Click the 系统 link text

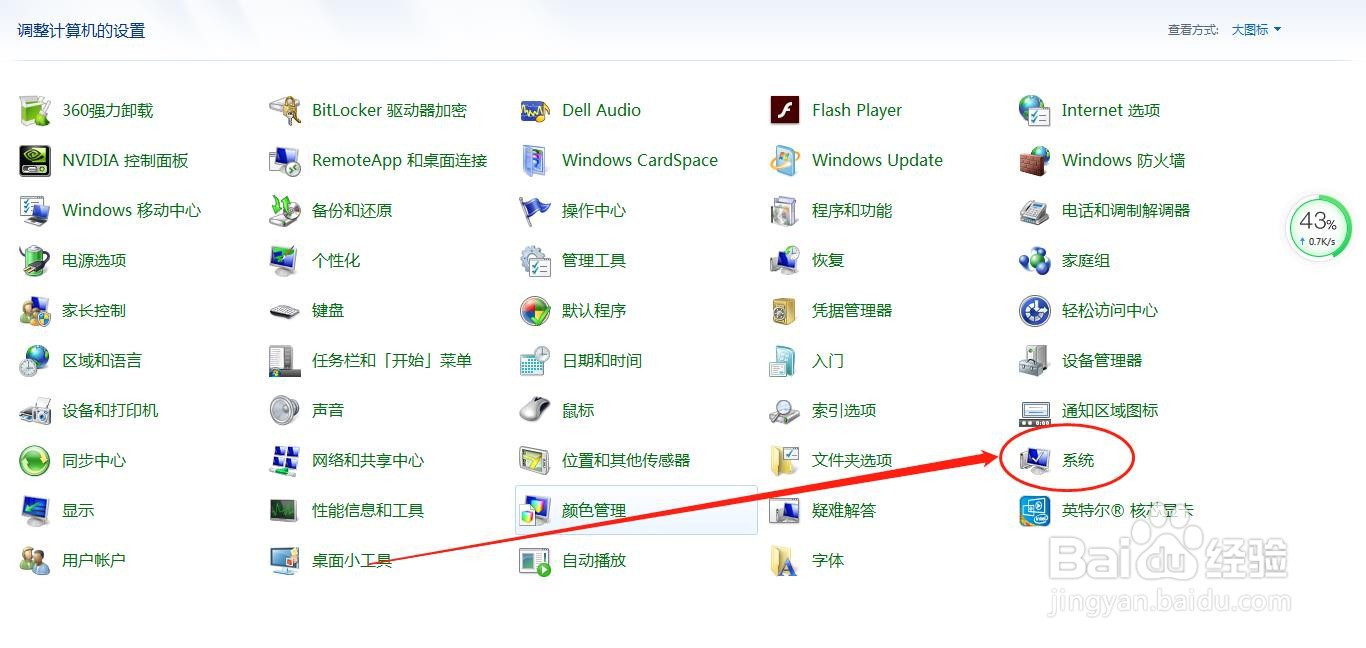[1078, 460]
